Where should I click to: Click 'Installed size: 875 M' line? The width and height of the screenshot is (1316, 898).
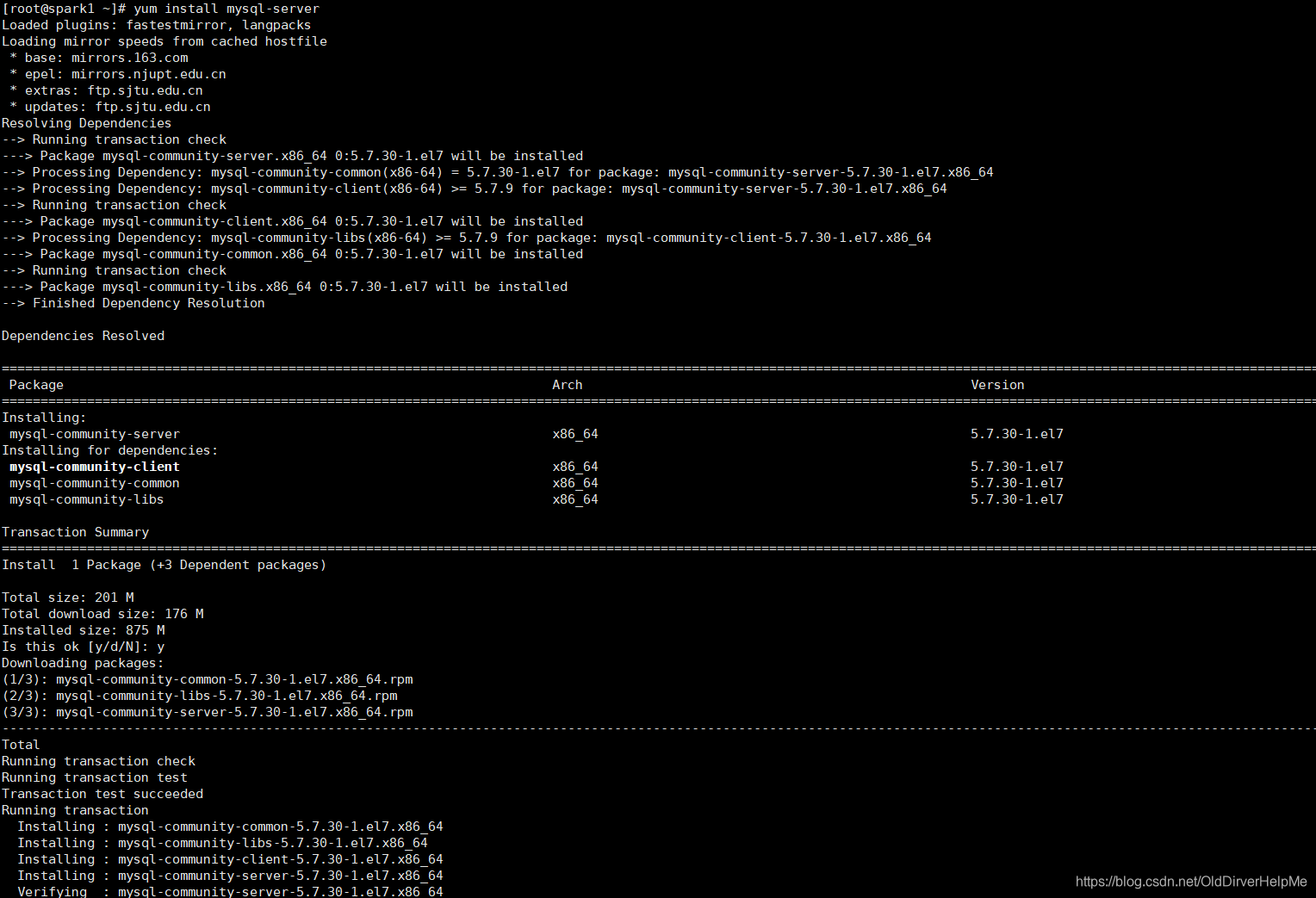pos(84,630)
